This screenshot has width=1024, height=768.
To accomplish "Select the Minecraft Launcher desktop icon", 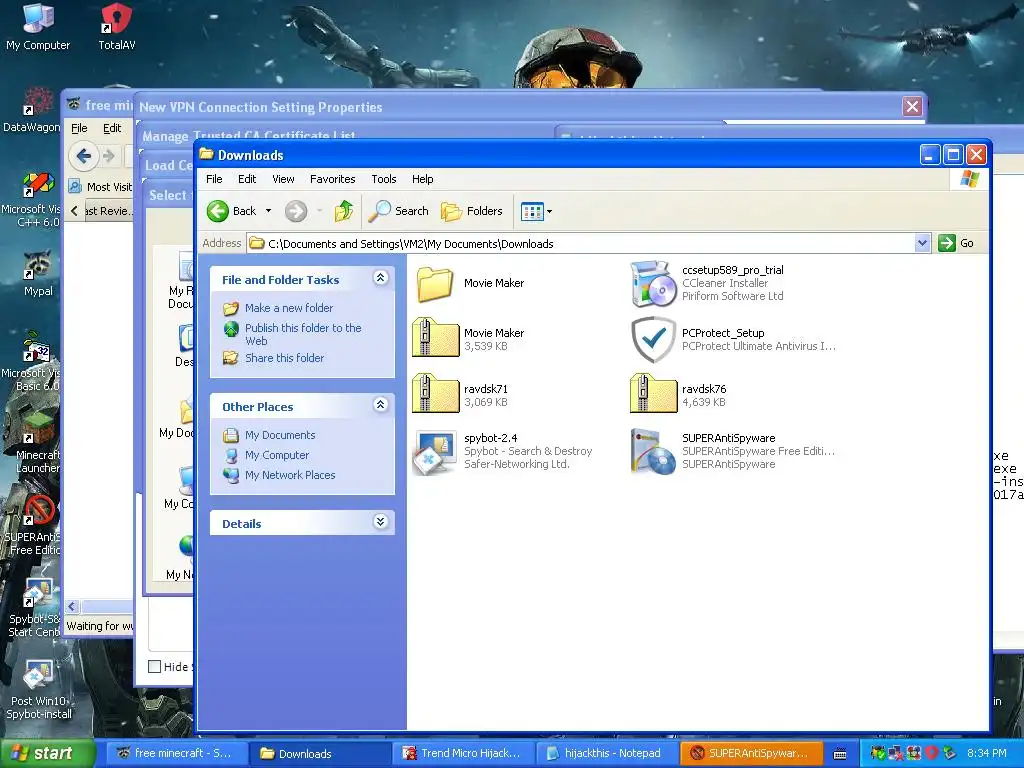I will 37,444.
